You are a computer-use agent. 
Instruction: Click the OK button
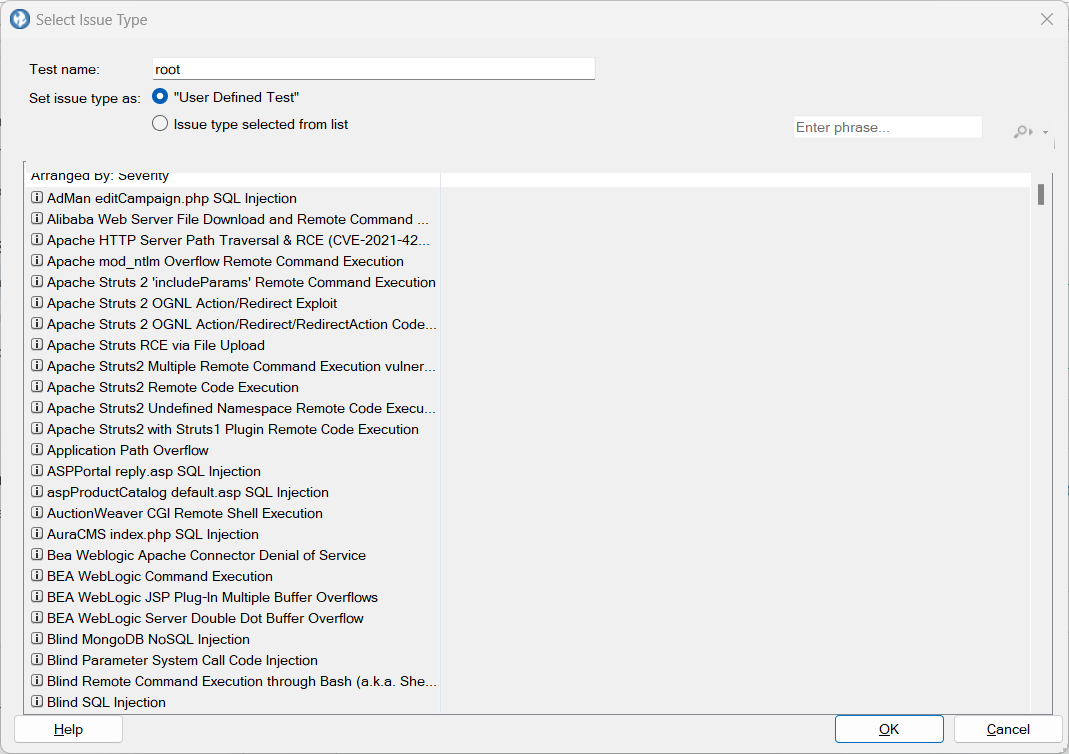pos(888,728)
